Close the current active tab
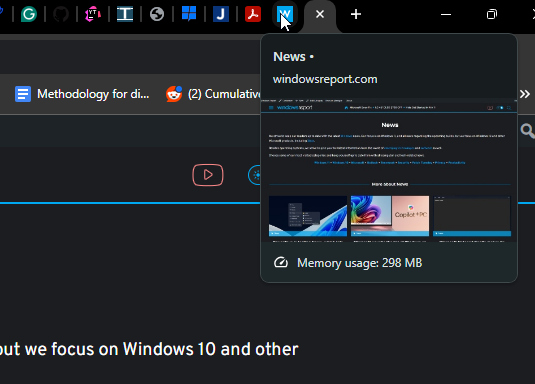Viewport: 535px width, 384px height. (x=320, y=14)
